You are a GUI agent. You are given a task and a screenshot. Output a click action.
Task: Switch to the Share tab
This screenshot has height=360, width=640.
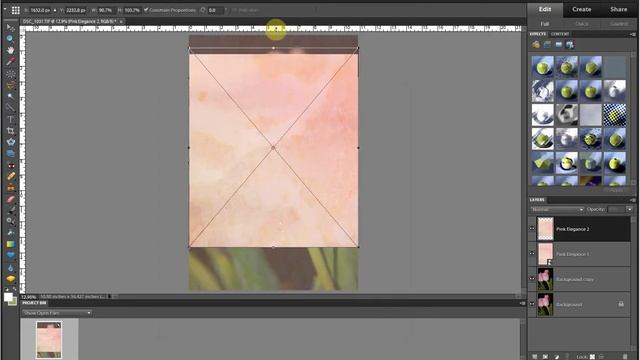click(618, 9)
